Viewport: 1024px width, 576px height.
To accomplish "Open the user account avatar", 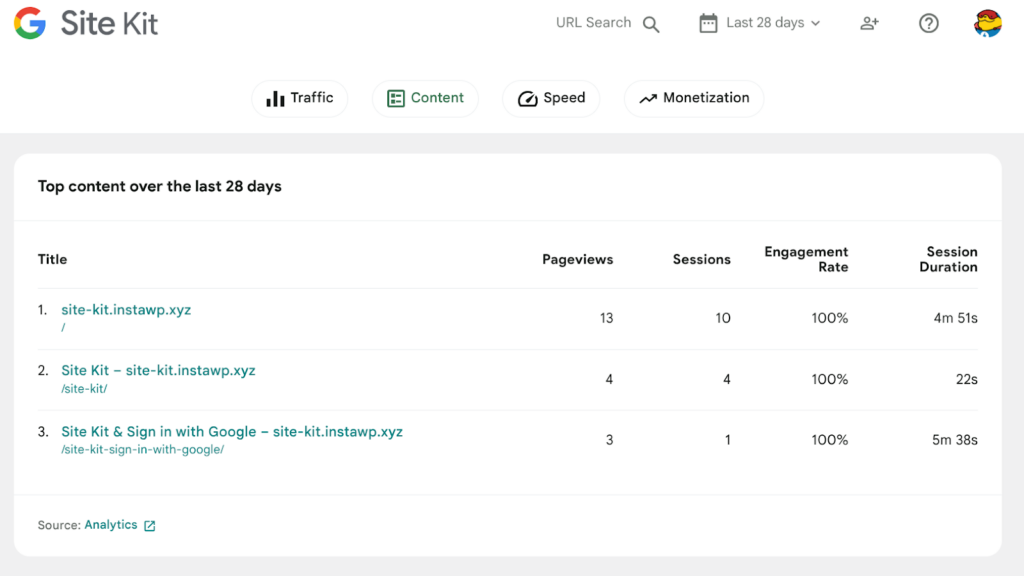I will (987, 23).
